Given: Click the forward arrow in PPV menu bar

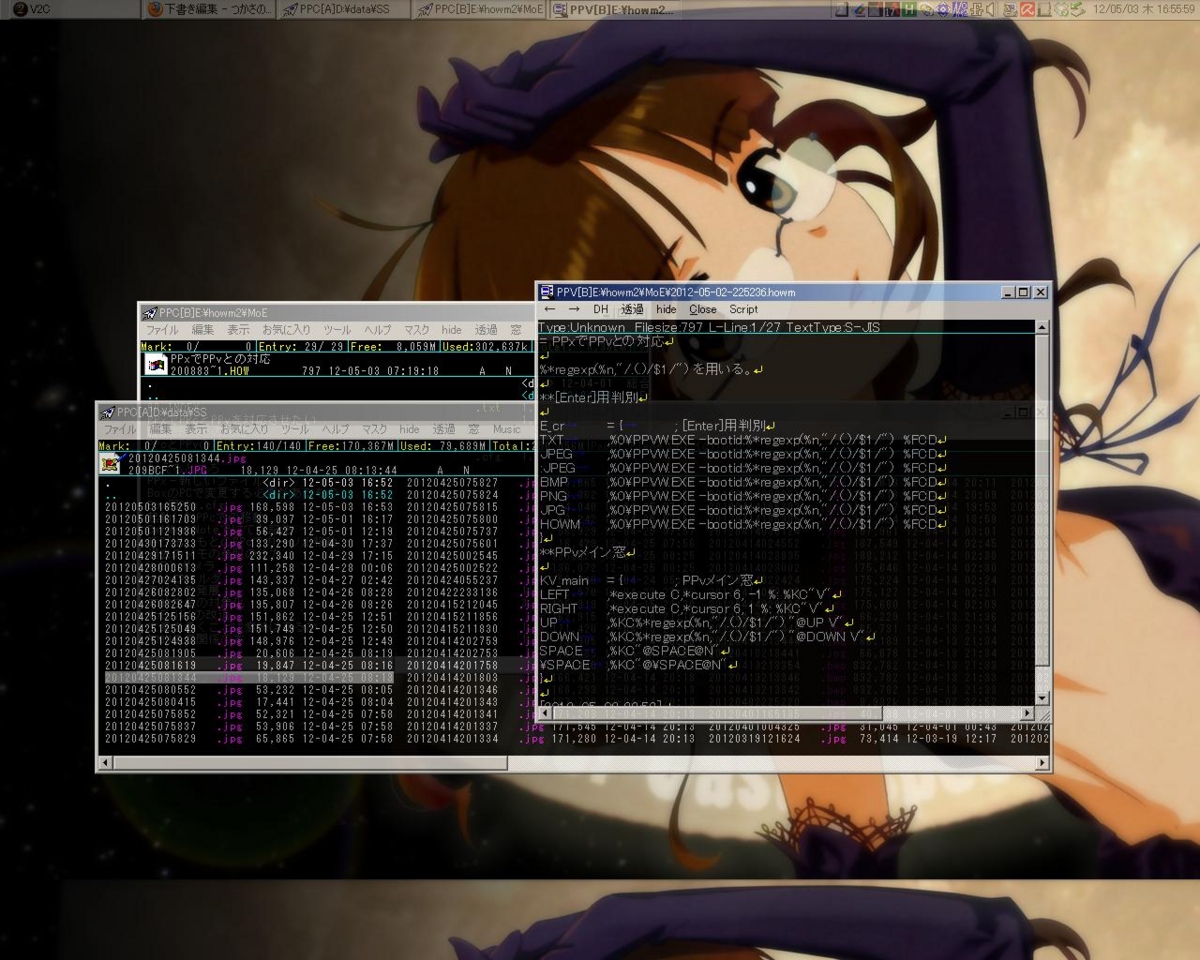Looking at the screenshot, I should [x=575, y=310].
